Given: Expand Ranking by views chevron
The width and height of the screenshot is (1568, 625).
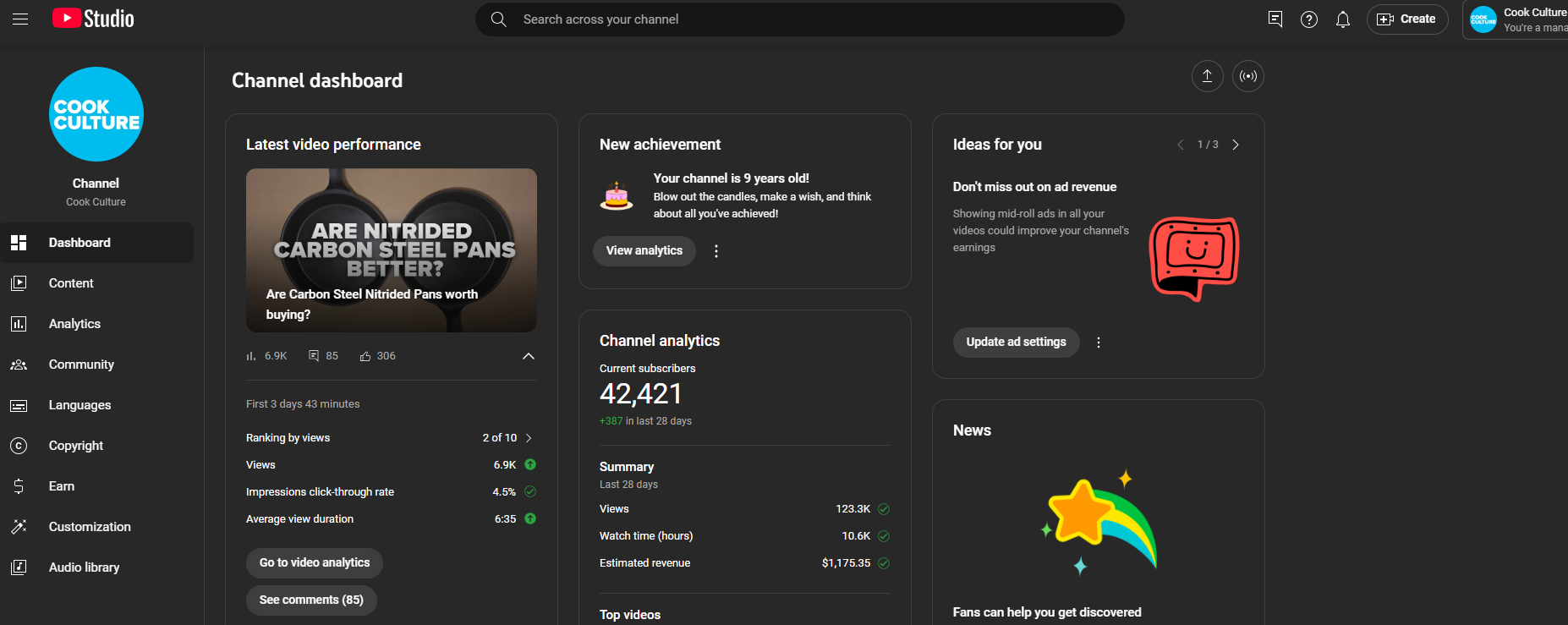Looking at the screenshot, I should click(x=529, y=438).
